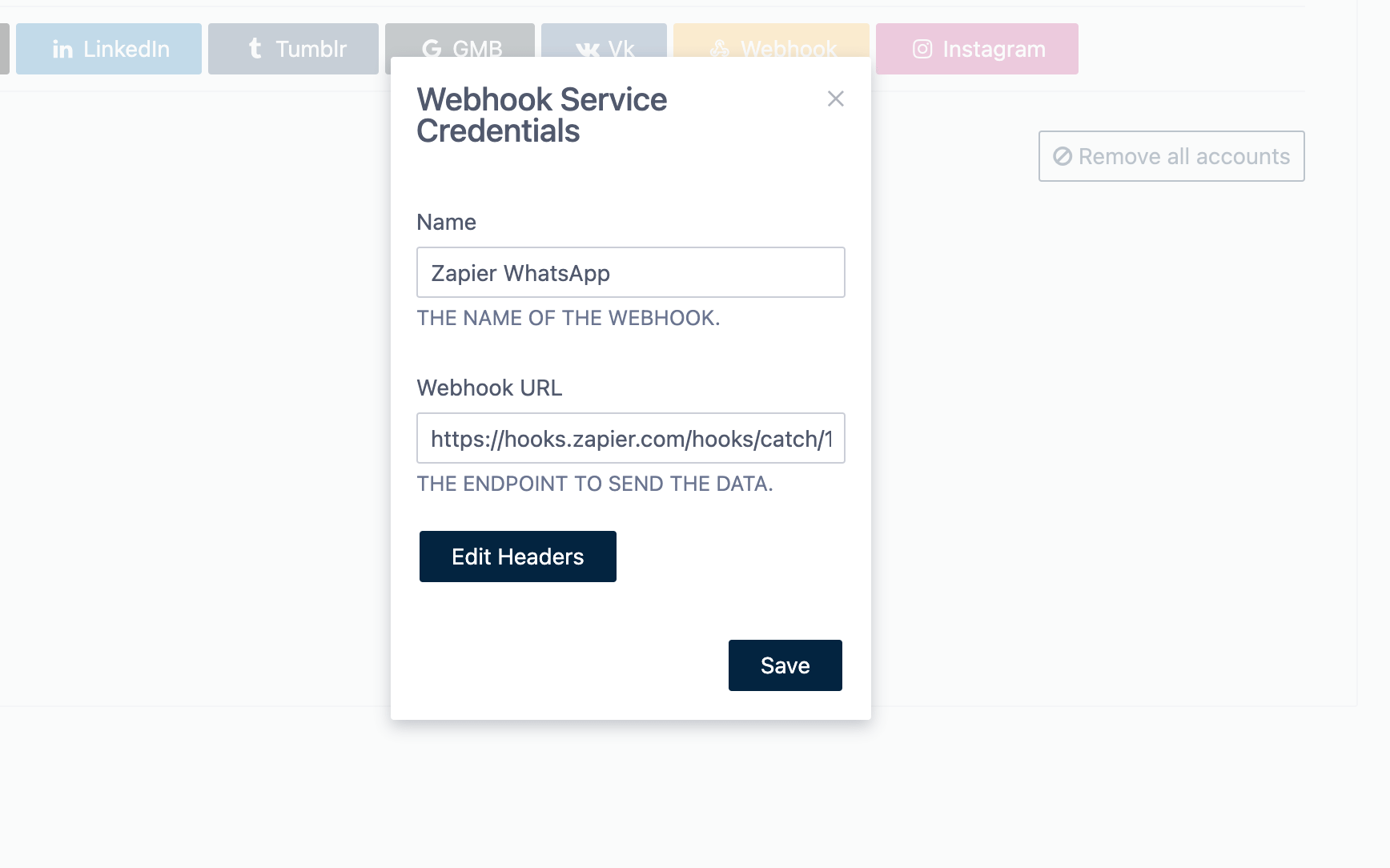Select the Webhook service label
Screen dimensions: 1390x868
[x=789, y=49]
